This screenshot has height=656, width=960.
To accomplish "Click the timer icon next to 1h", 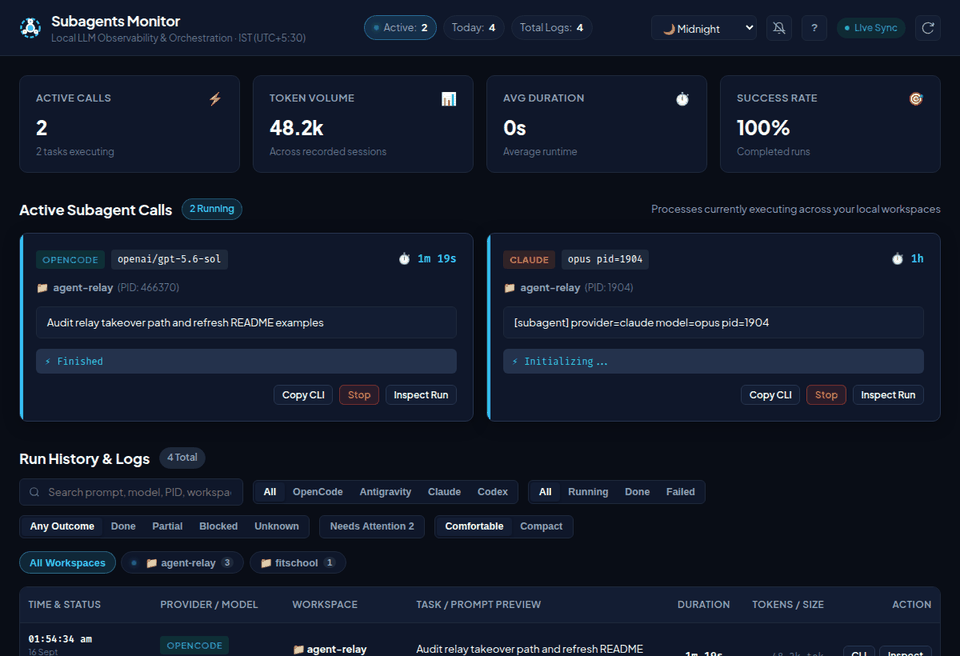I will (898, 259).
